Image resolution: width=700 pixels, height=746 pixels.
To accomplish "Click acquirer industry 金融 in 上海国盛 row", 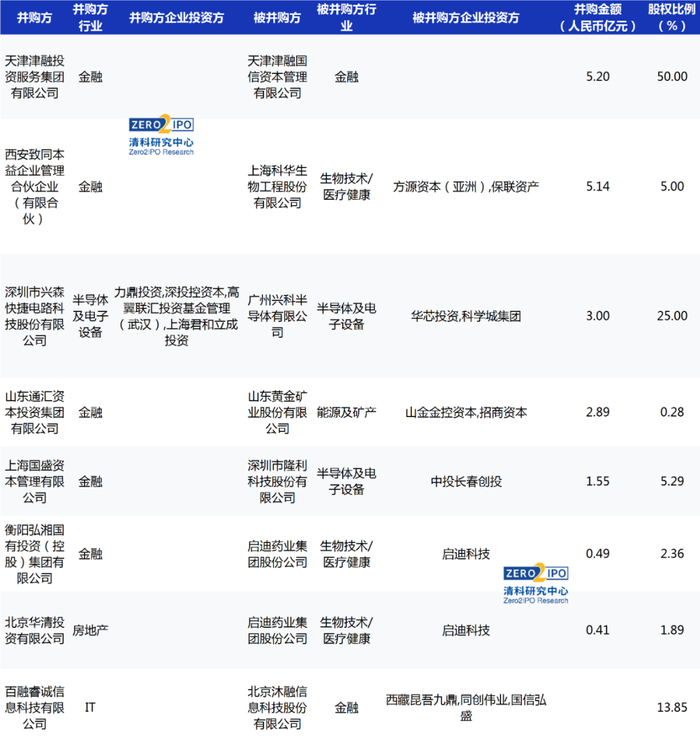I will coord(90,481).
